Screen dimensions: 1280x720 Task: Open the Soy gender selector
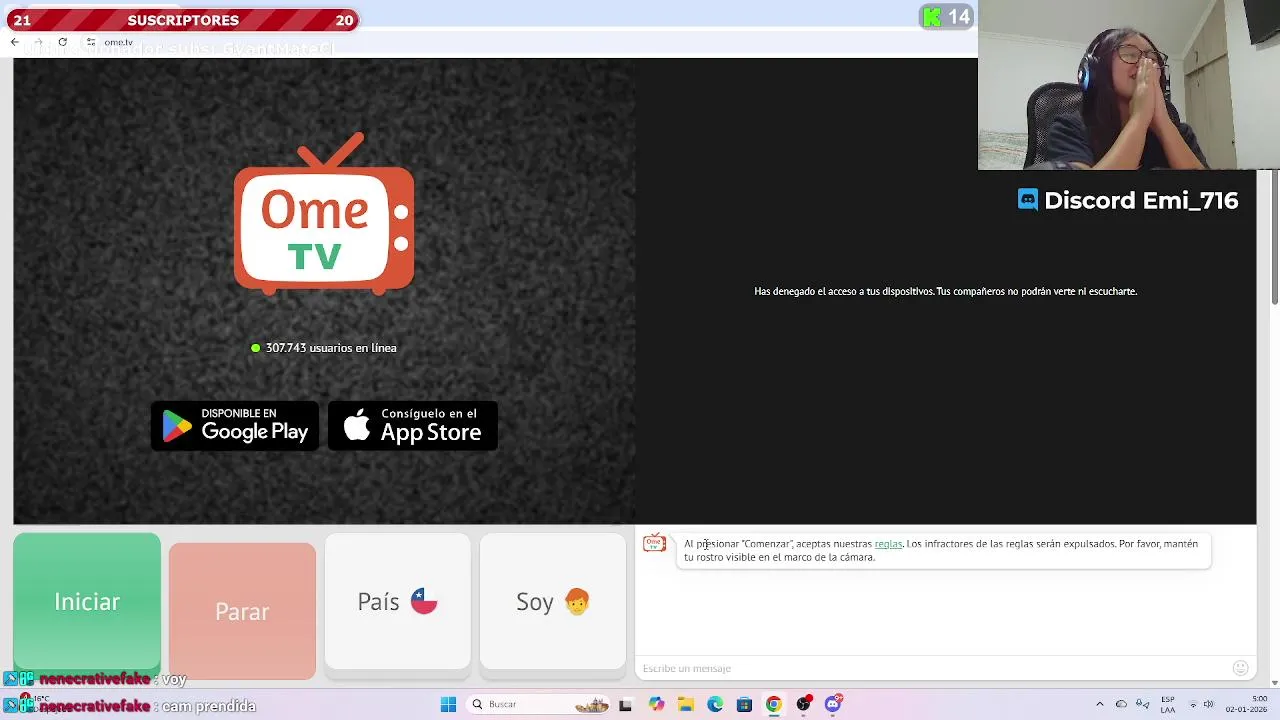point(552,601)
